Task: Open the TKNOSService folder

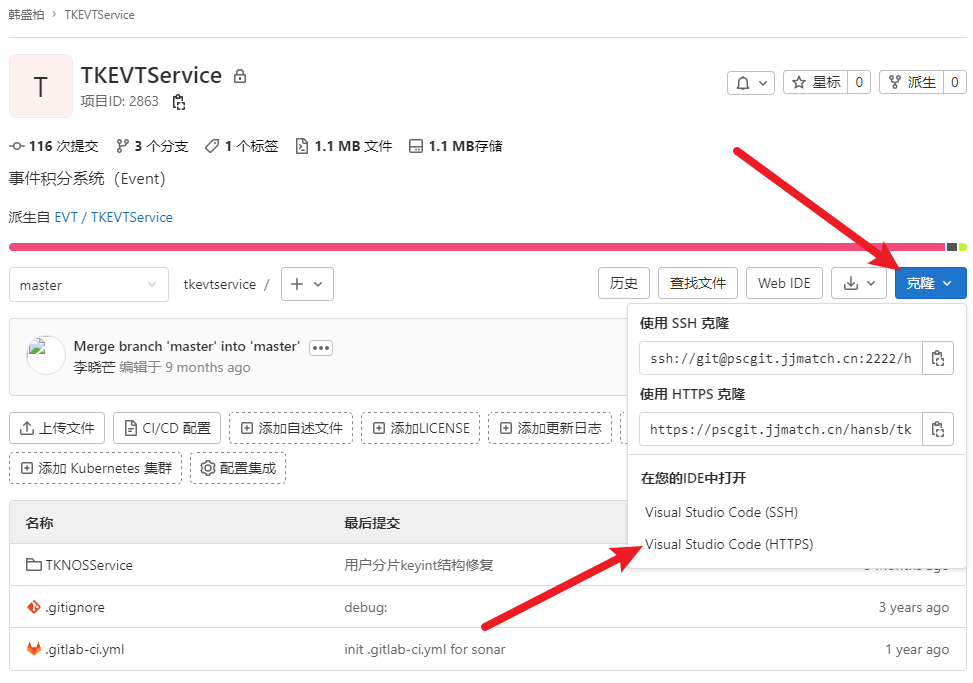Action: click(x=88, y=565)
